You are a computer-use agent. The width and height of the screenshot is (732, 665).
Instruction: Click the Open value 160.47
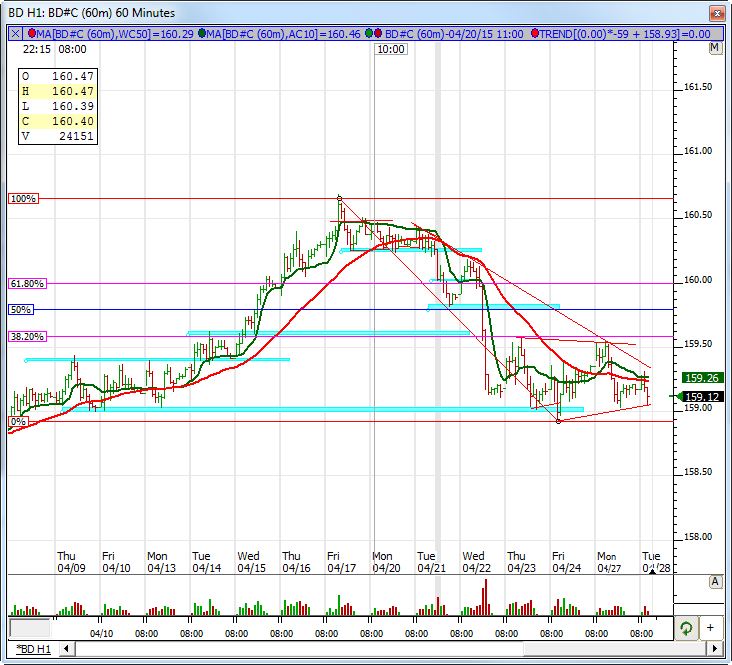click(73, 76)
